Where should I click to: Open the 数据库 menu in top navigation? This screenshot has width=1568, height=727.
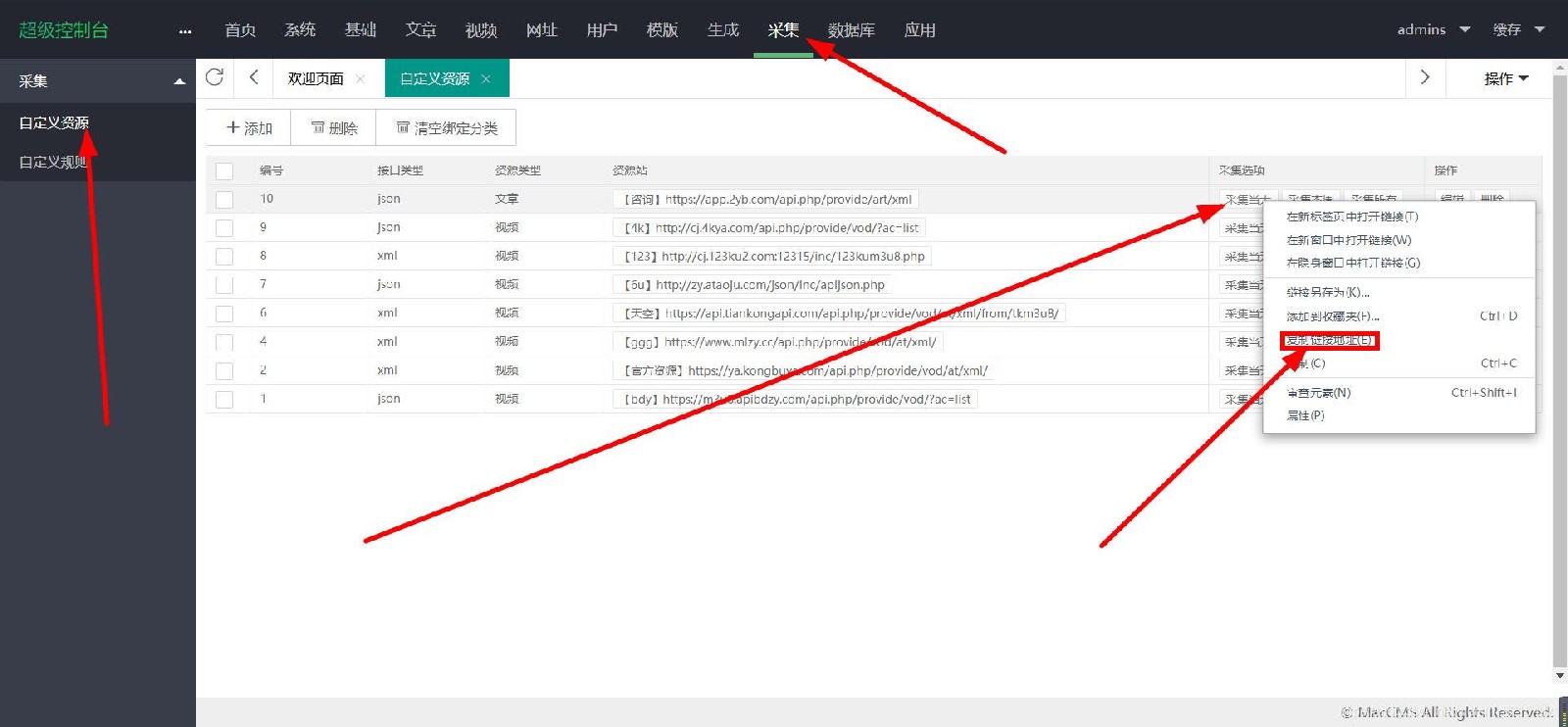coord(851,30)
